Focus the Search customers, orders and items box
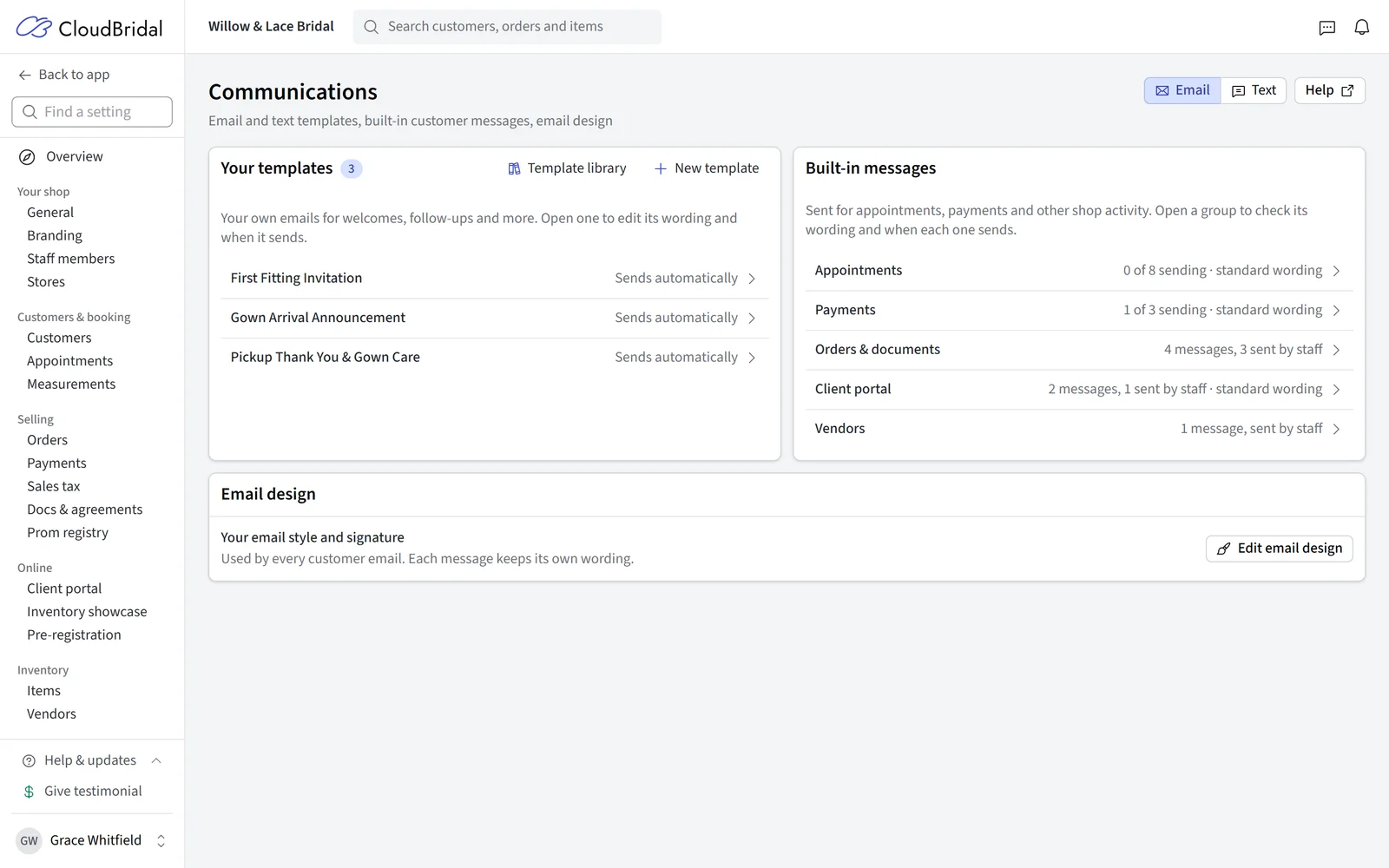This screenshot has width=1389, height=868. click(x=507, y=27)
